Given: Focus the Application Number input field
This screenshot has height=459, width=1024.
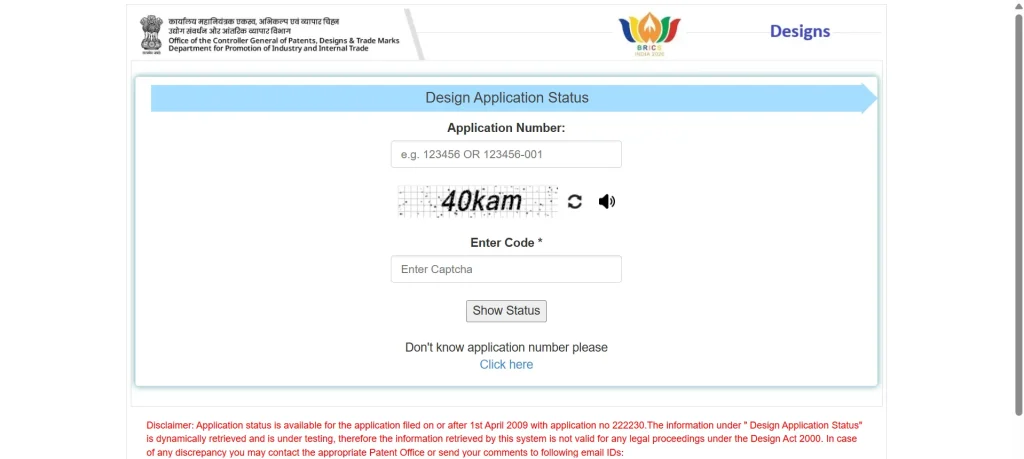Looking at the screenshot, I should 506,155.
